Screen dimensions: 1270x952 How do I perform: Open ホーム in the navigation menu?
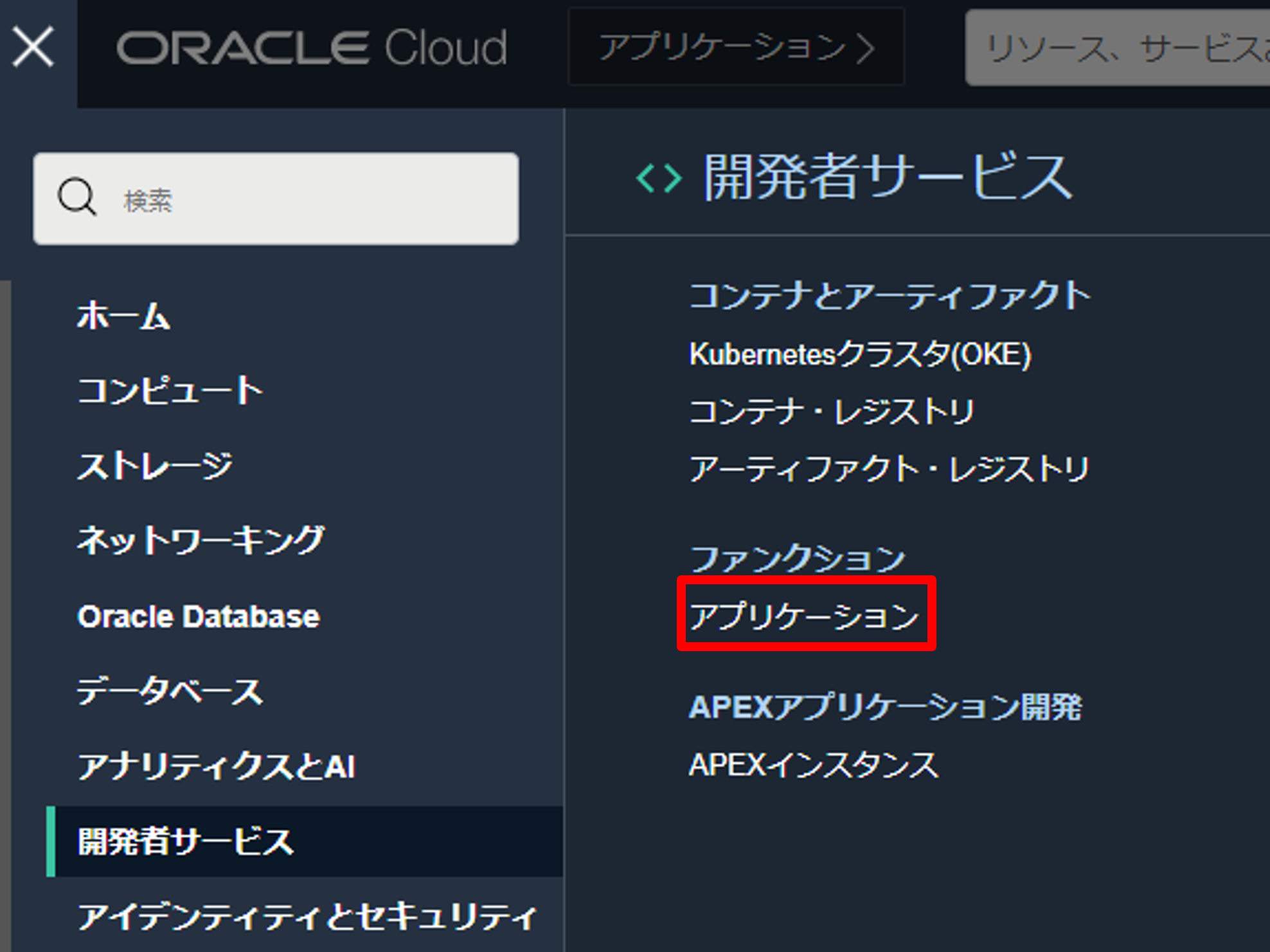click(124, 316)
